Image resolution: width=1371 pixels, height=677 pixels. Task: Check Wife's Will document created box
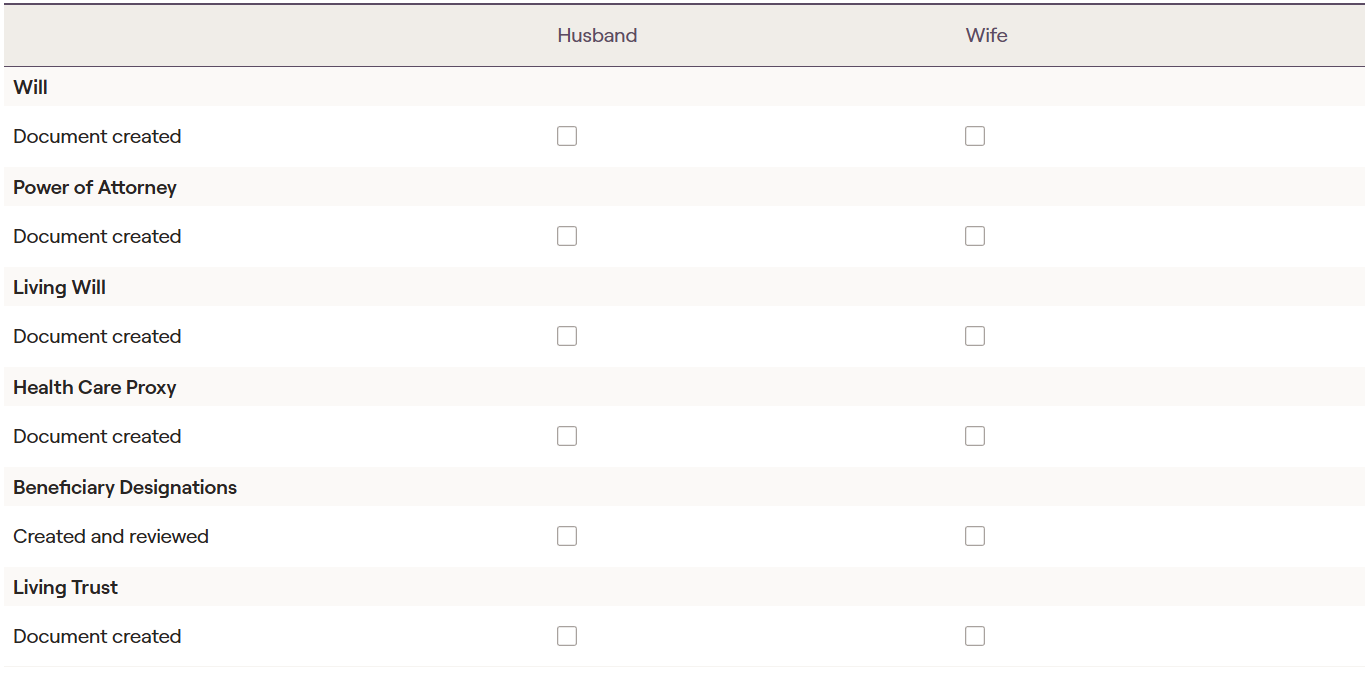coord(975,136)
